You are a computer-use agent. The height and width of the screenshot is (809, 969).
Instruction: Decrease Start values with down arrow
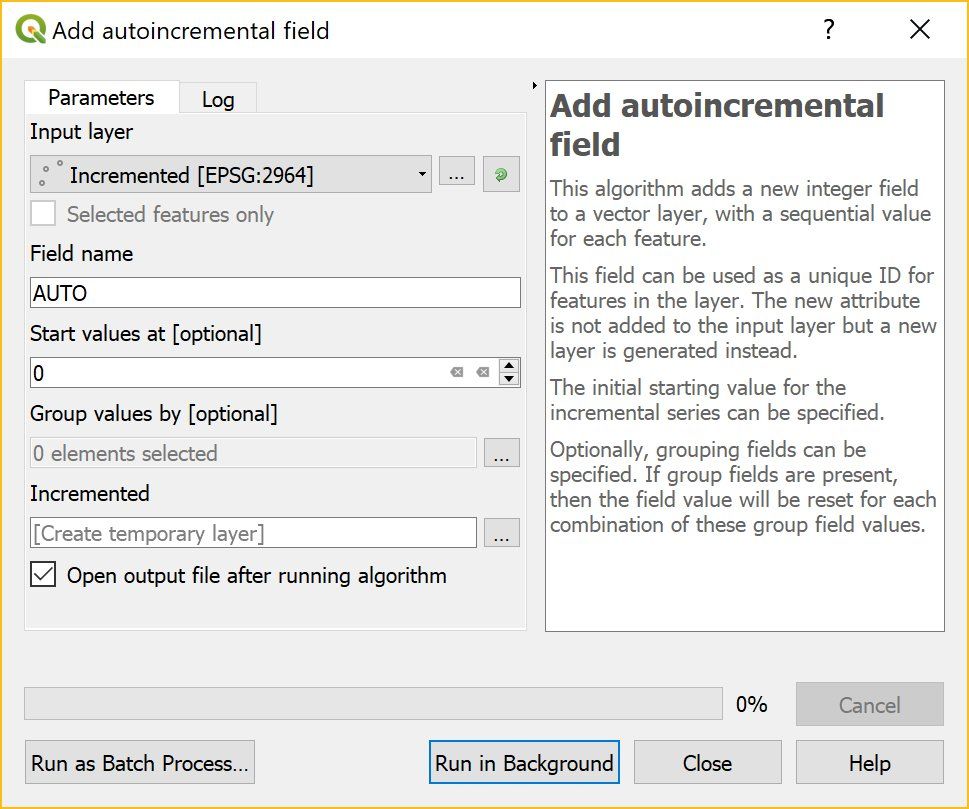click(x=509, y=379)
